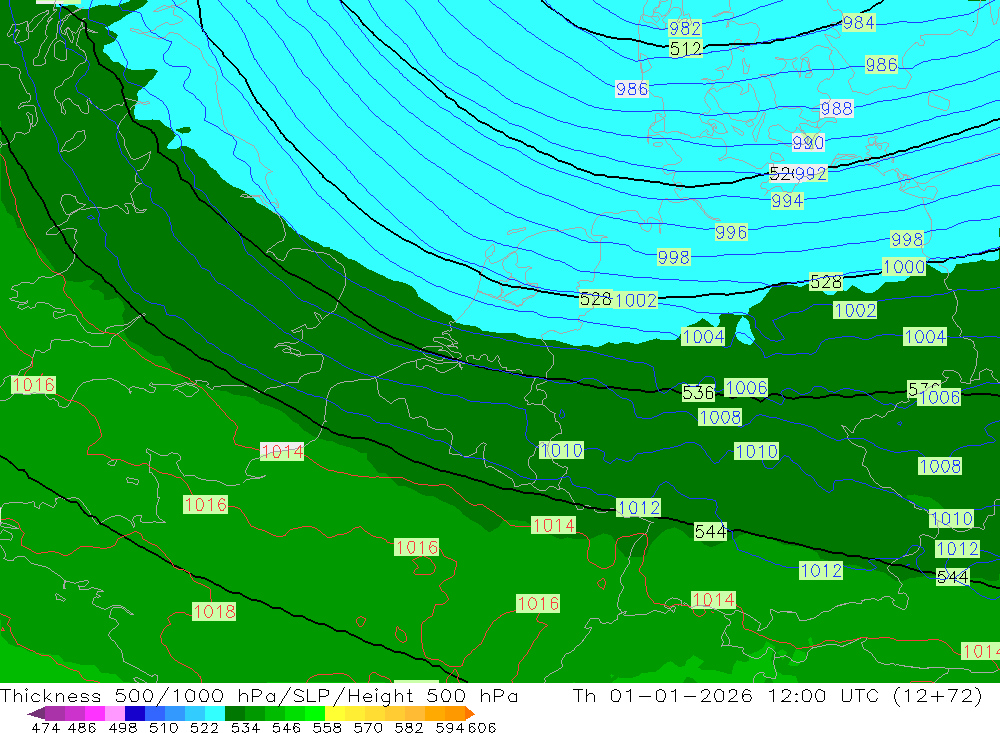Click the 1000 isobar label
The height and width of the screenshot is (733, 1000).
[904, 267]
